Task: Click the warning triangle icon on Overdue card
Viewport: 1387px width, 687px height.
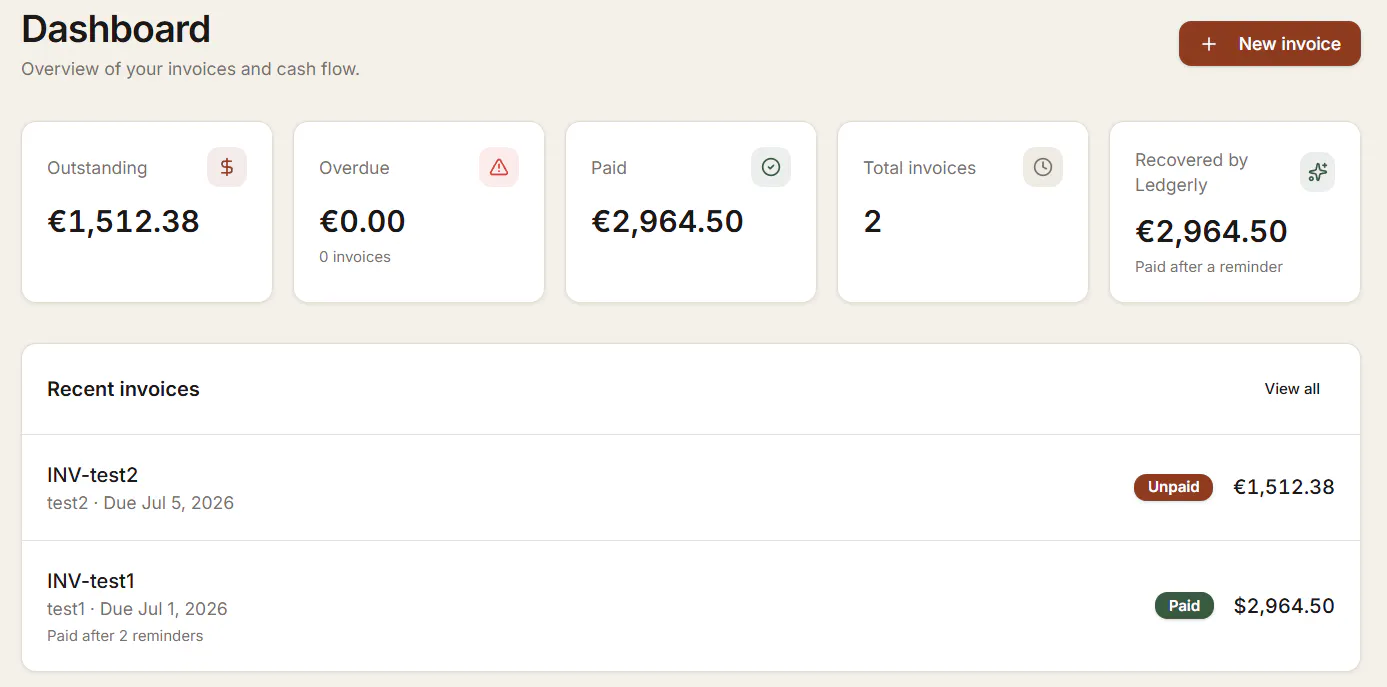Action: [x=499, y=167]
